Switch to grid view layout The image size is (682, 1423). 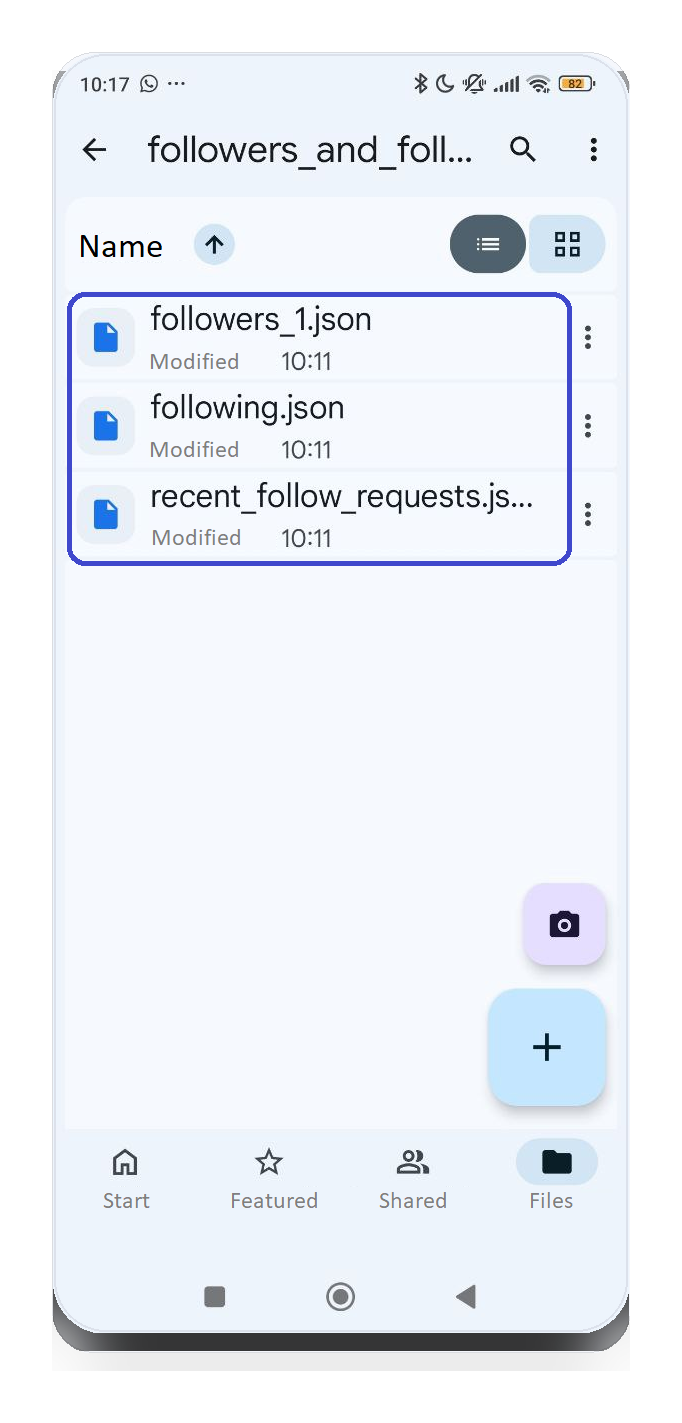566,244
